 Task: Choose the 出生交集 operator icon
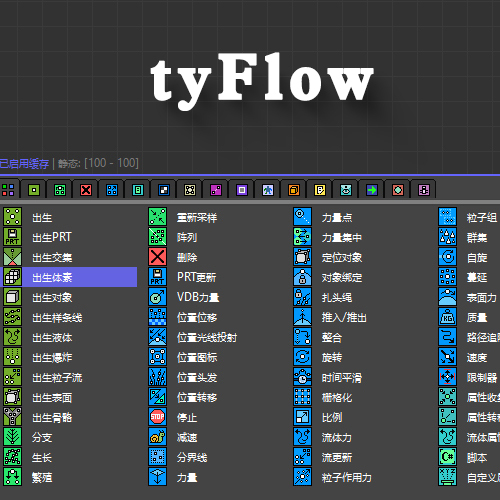pyautogui.click(x=12, y=256)
